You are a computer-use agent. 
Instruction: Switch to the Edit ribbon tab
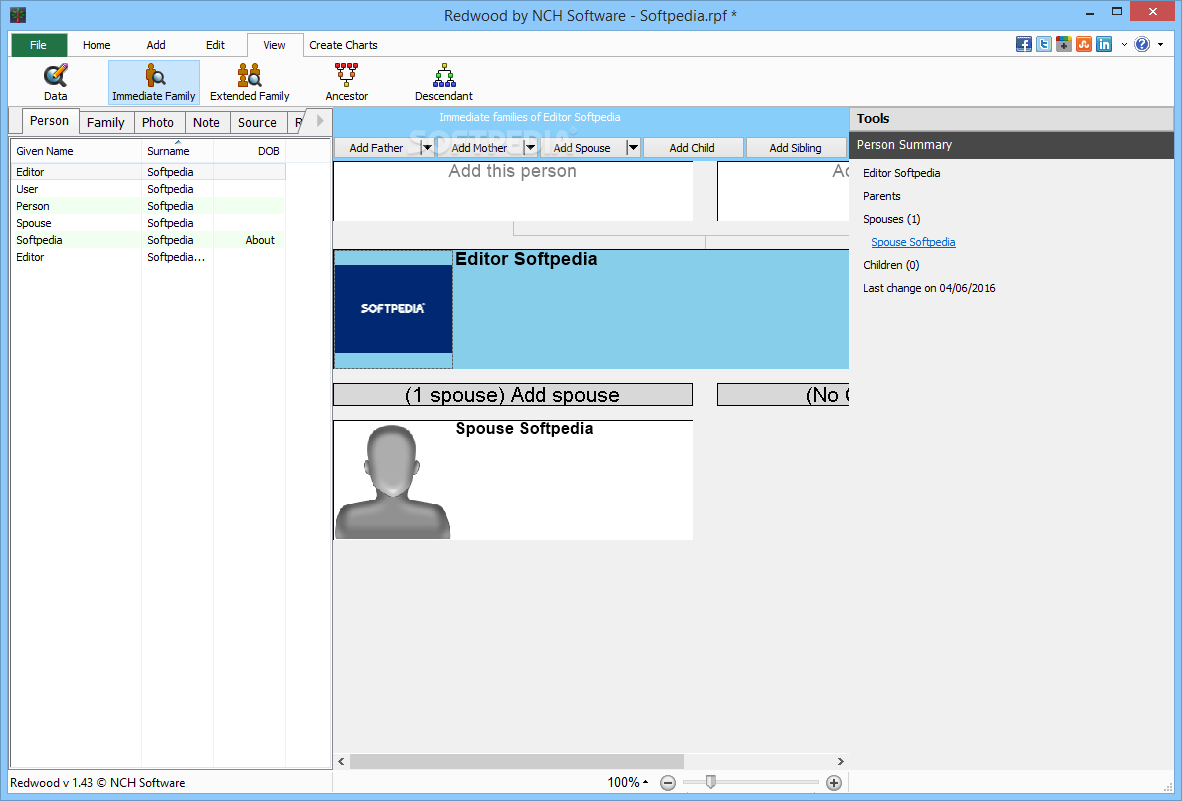pos(216,45)
